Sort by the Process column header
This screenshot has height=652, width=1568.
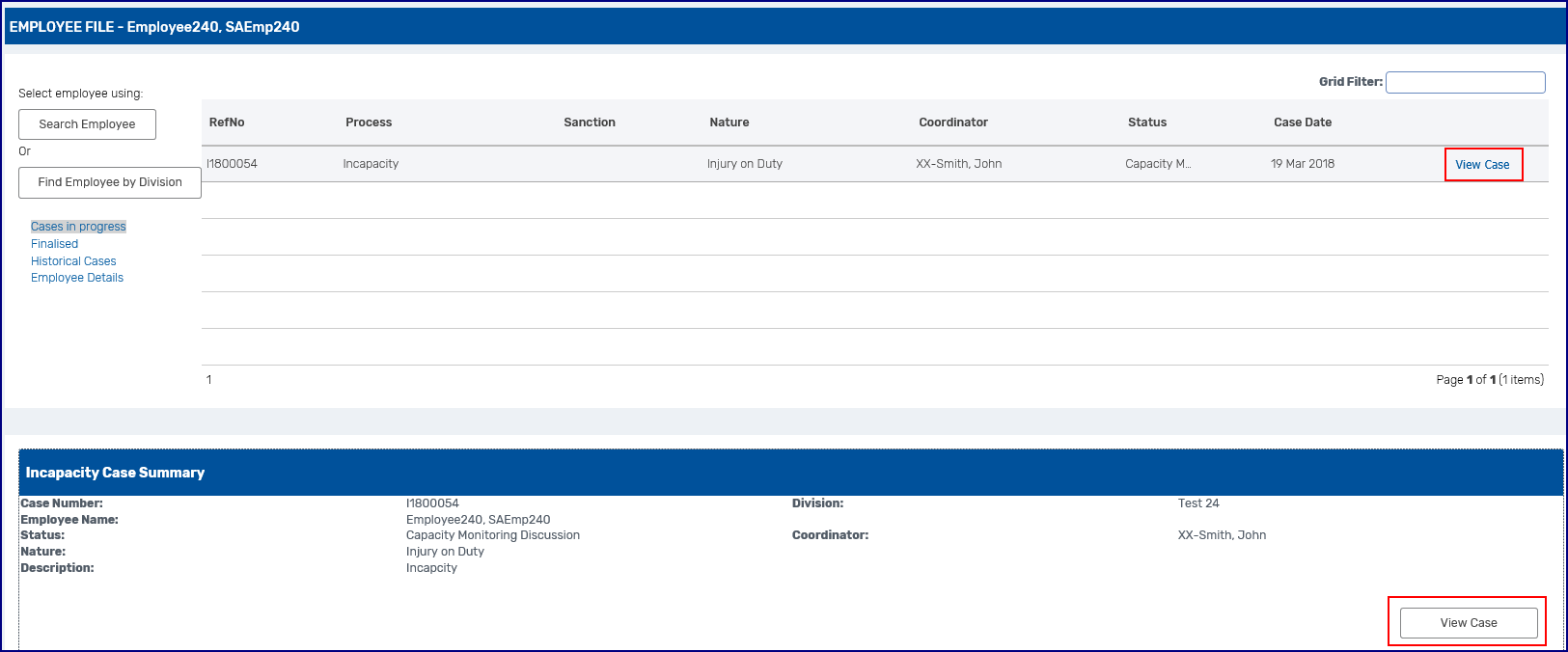(369, 122)
